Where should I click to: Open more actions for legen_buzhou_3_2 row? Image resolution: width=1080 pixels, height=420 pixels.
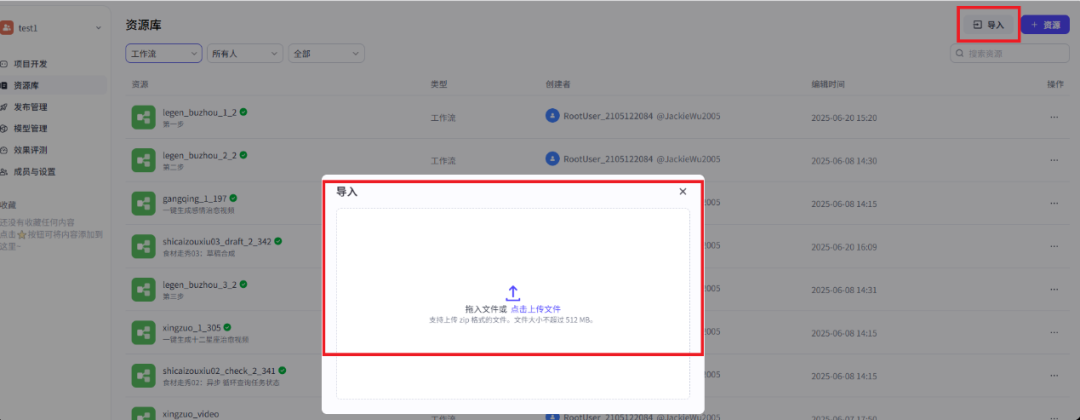click(1054, 290)
